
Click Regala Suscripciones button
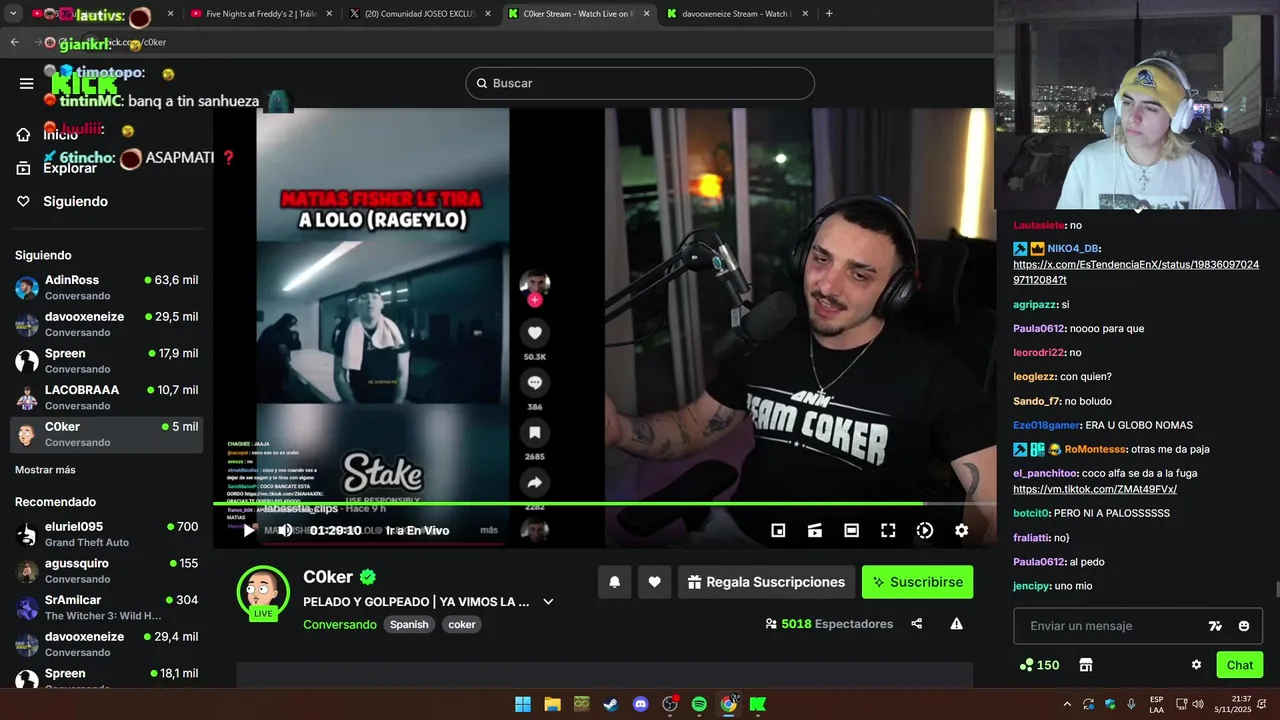pos(766,582)
